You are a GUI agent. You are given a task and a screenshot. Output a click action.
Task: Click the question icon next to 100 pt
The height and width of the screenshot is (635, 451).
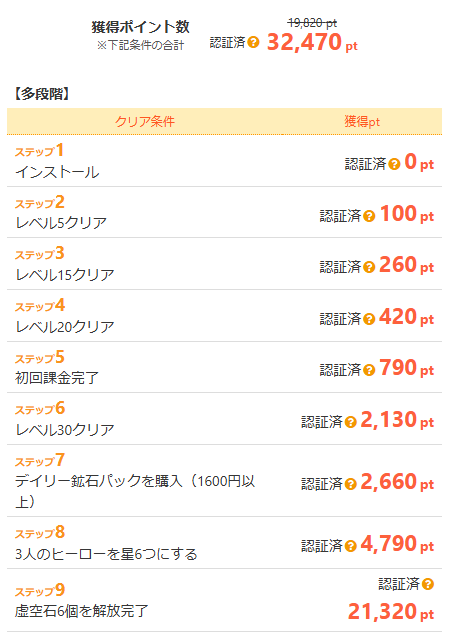point(369,216)
